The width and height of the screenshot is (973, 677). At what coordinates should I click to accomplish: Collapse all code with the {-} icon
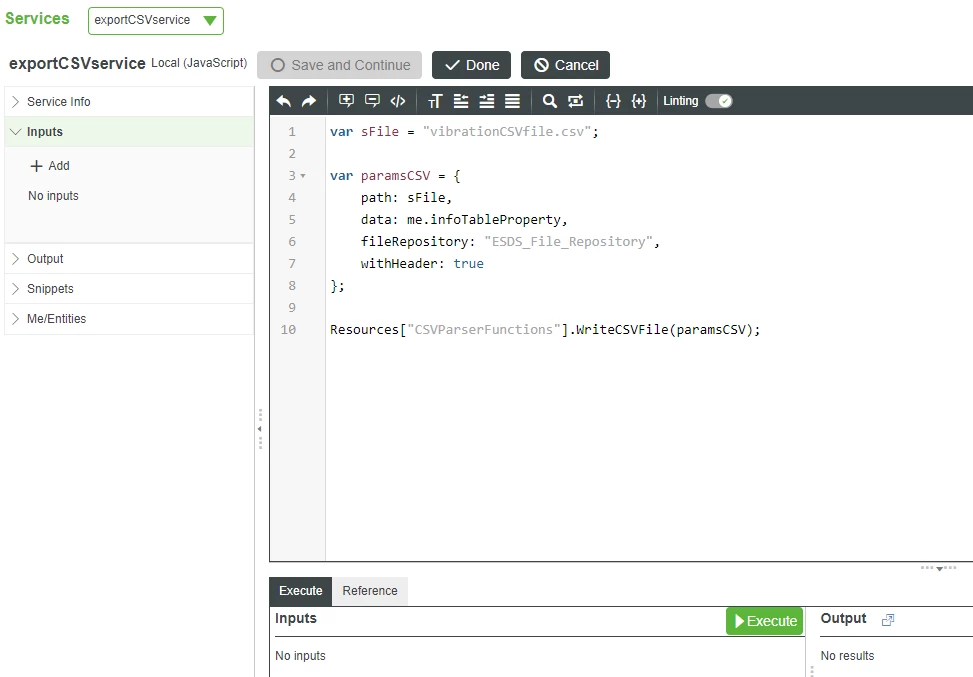point(613,100)
